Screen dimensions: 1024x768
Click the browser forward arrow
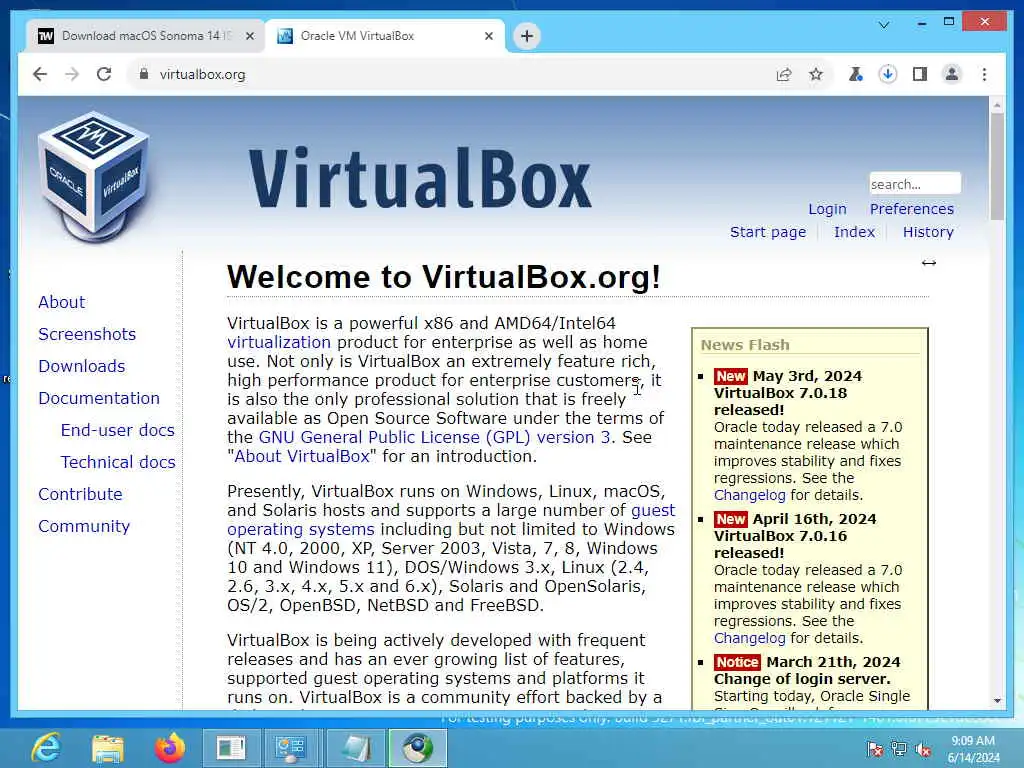coord(72,74)
